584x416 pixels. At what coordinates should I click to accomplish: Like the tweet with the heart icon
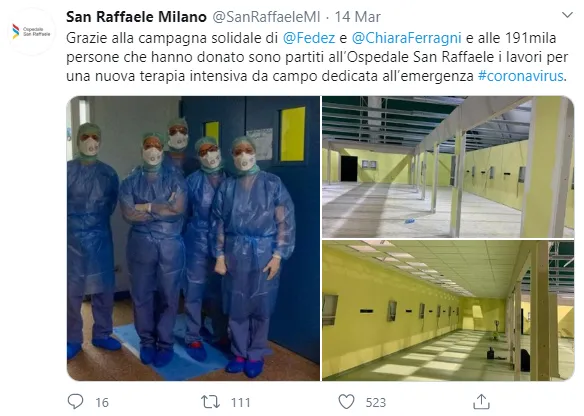pyautogui.click(x=346, y=402)
